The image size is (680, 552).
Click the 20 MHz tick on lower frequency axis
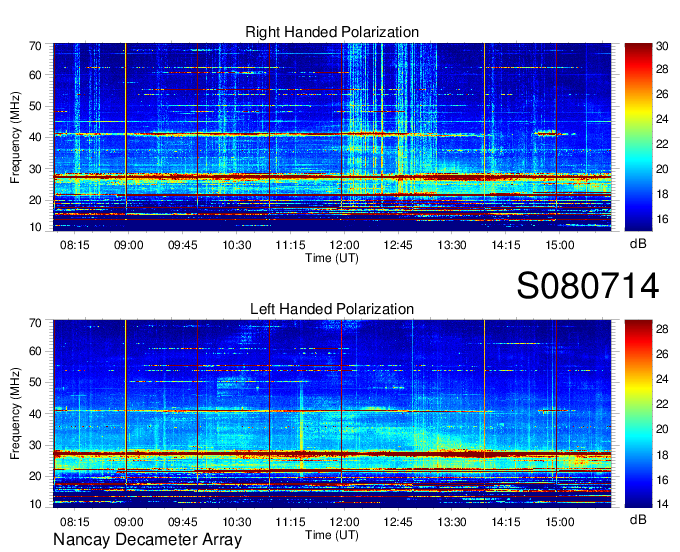point(36,477)
